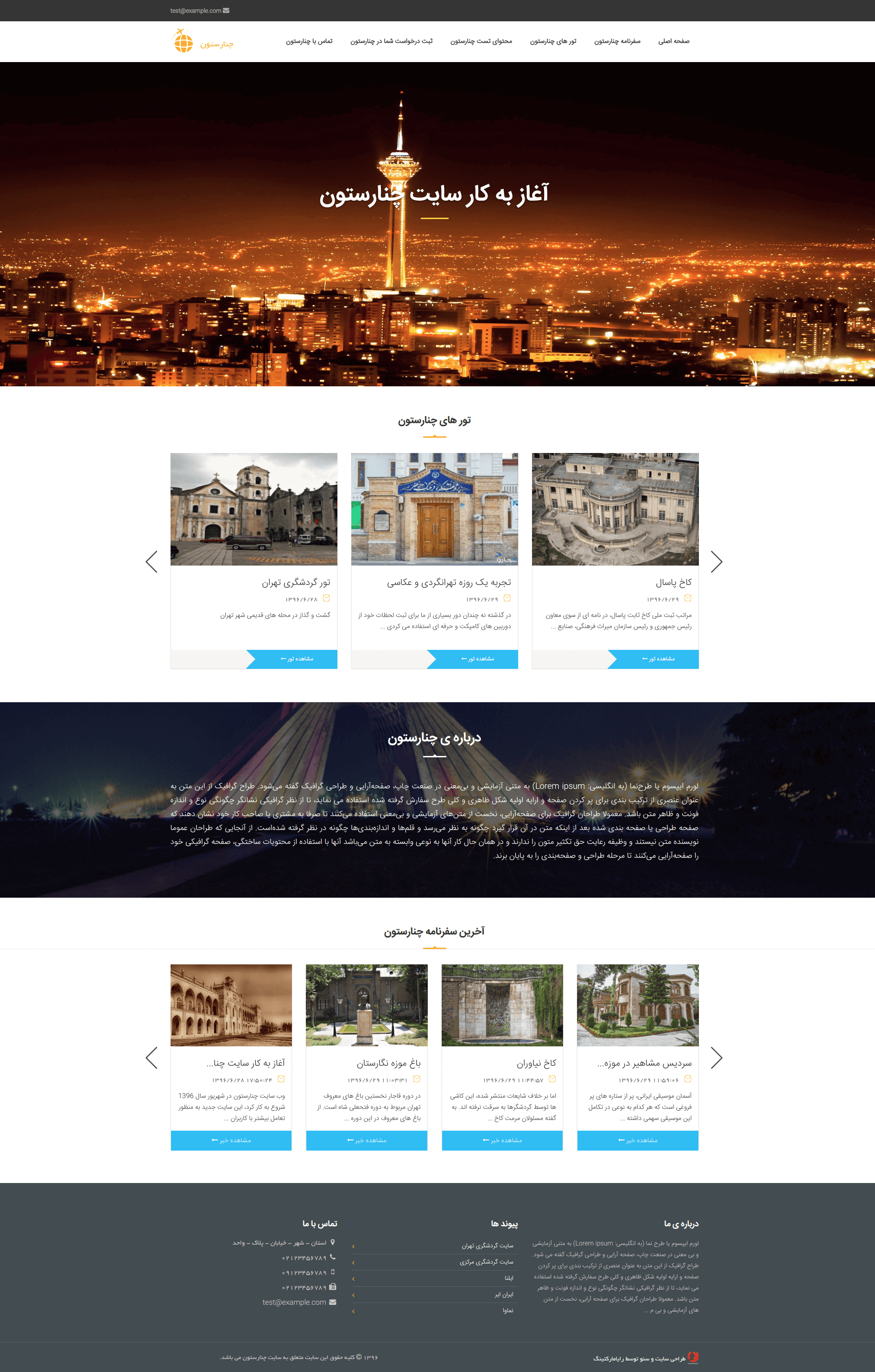875x1372 pixels.
Task: Open the تجربه یک روزه تهرانگردی و عکاسی title
Action: (x=449, y=582)
